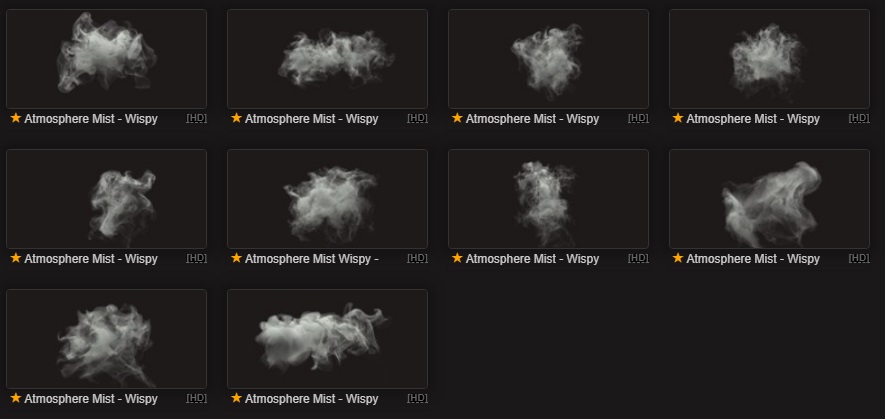Open the round mist thumbnail above 'Atmosphere Mist Wispy -'
Image resolution: width=885 pixels, height=419 pixels.
(x=327, y=199)
